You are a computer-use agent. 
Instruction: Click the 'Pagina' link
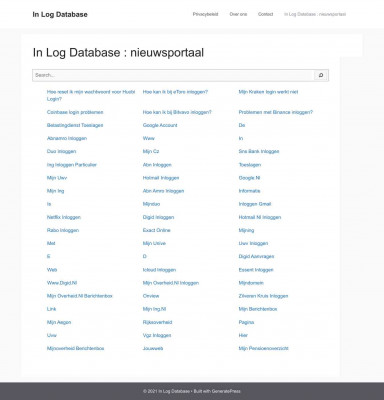246,322
